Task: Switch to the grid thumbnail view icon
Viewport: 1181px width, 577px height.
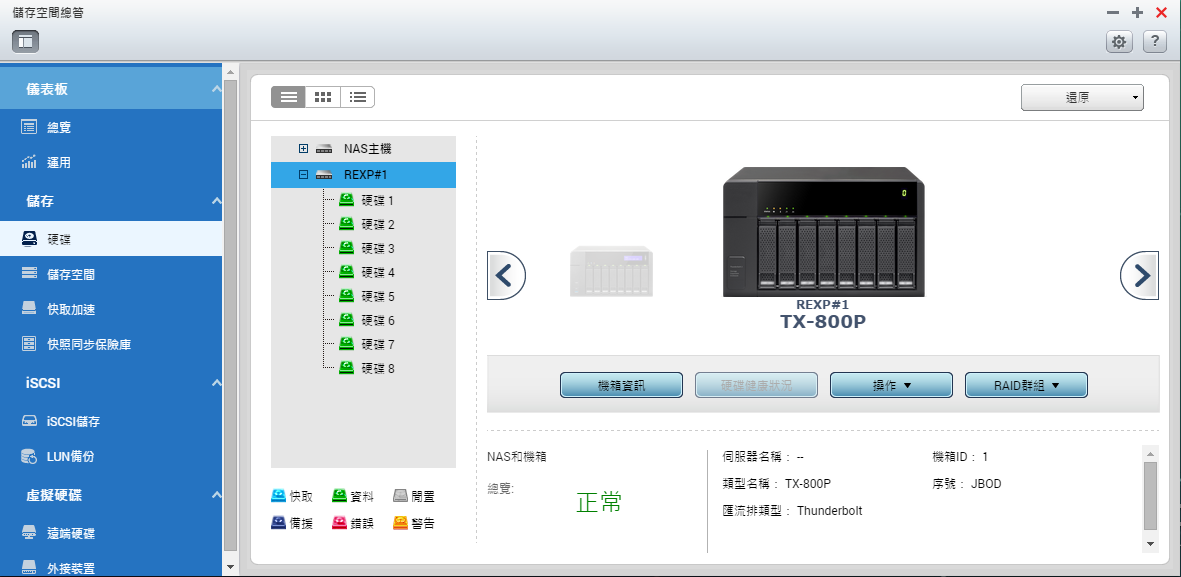Action: [323, 97]
